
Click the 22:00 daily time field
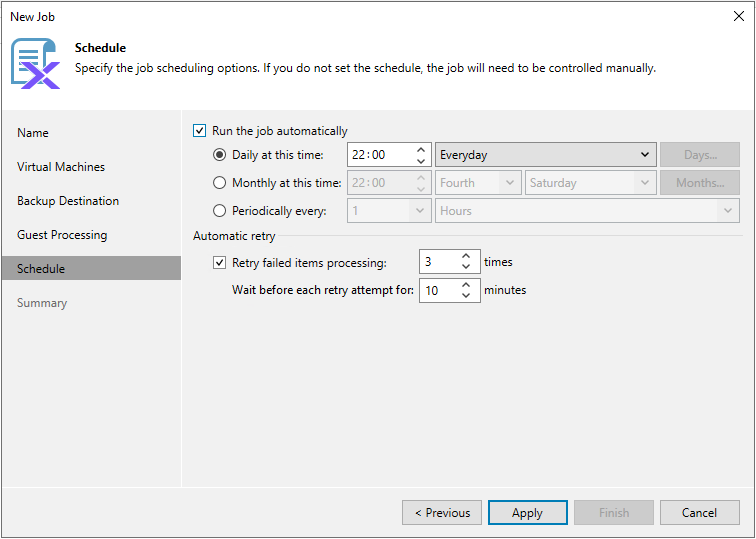(381, 155)
